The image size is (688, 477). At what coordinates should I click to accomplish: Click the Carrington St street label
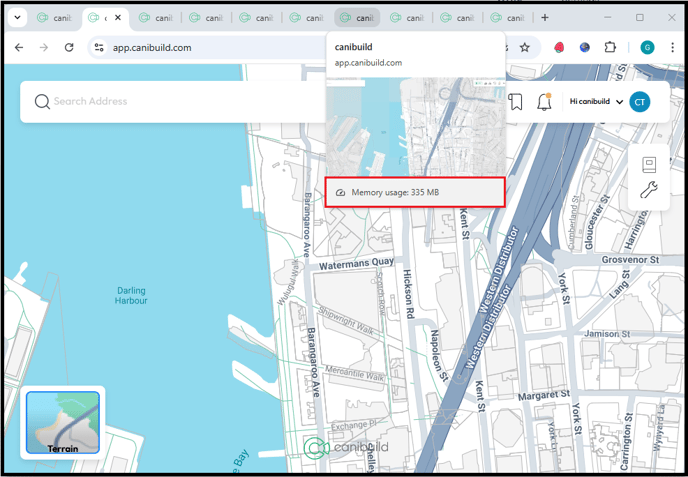click(x=626, y=441)
